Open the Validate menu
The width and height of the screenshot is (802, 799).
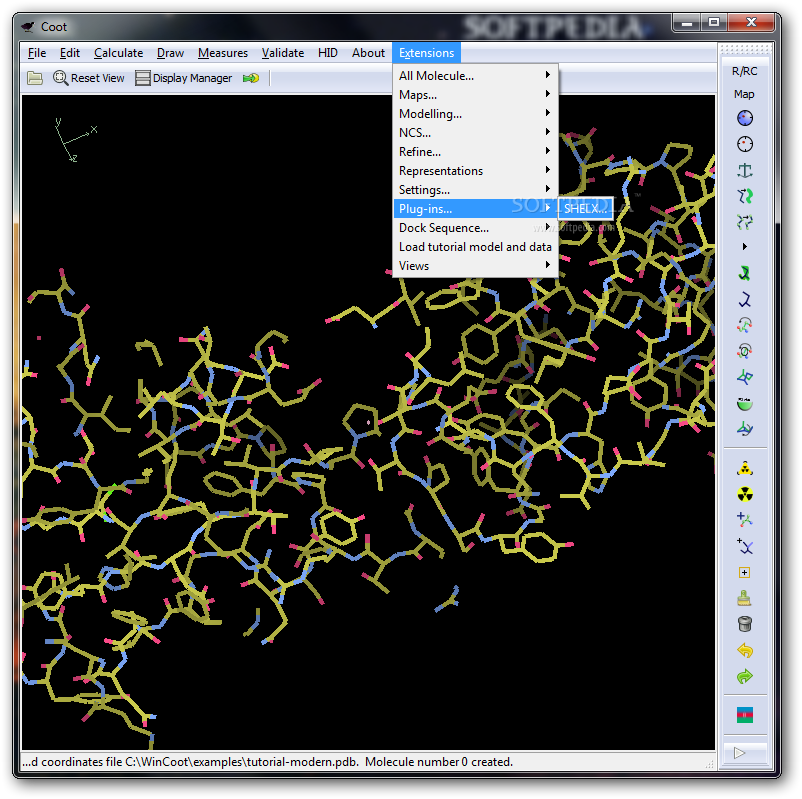click(283, 53)
